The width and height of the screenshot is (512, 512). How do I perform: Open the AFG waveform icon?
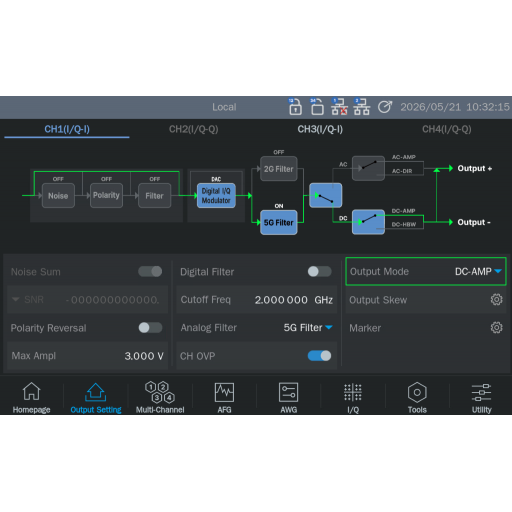tap(224, 397)
